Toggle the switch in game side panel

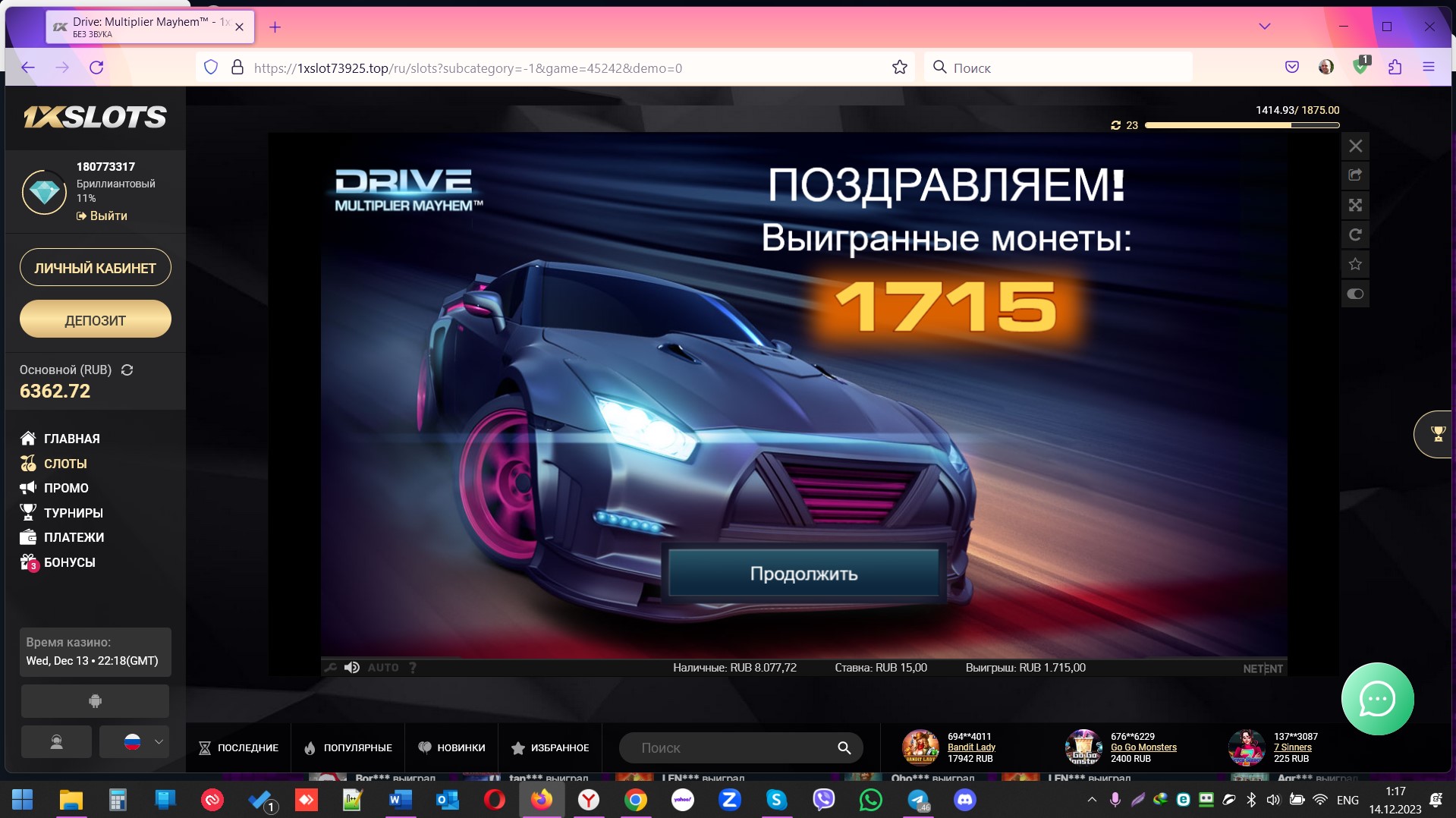(x=1355, y=294)
